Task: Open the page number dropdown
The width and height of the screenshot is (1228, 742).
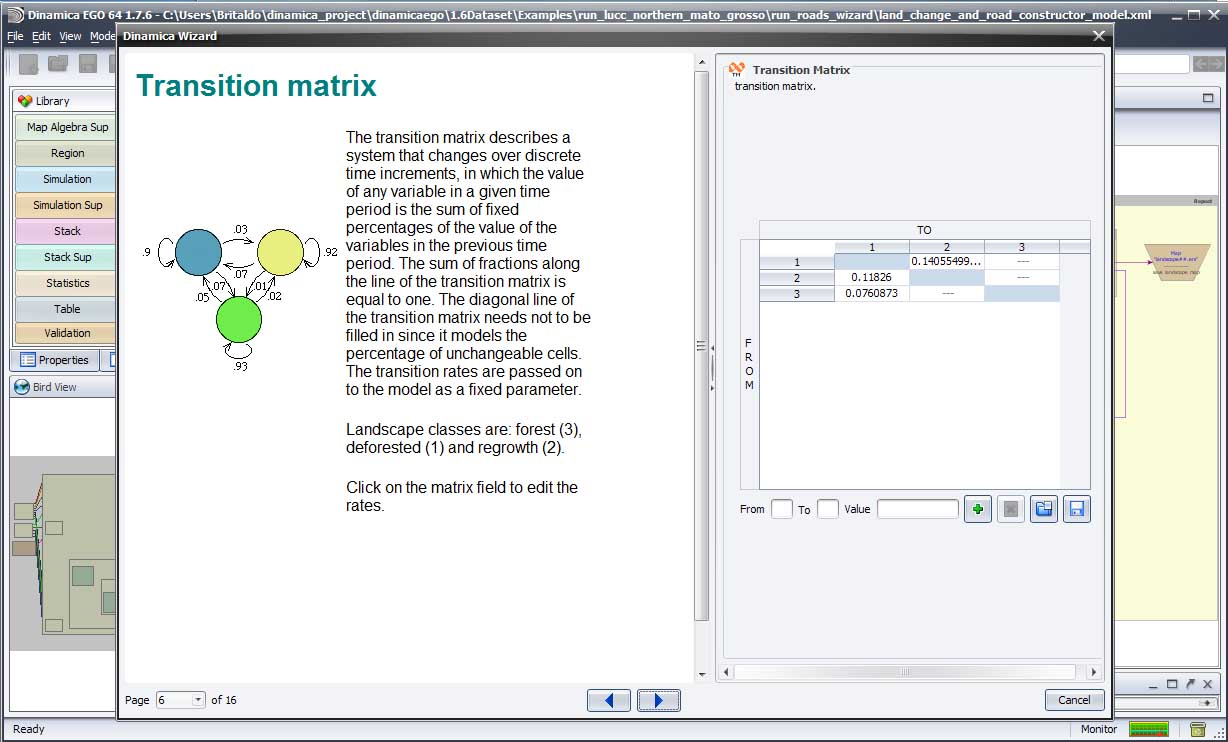Action: click(198, 700)
